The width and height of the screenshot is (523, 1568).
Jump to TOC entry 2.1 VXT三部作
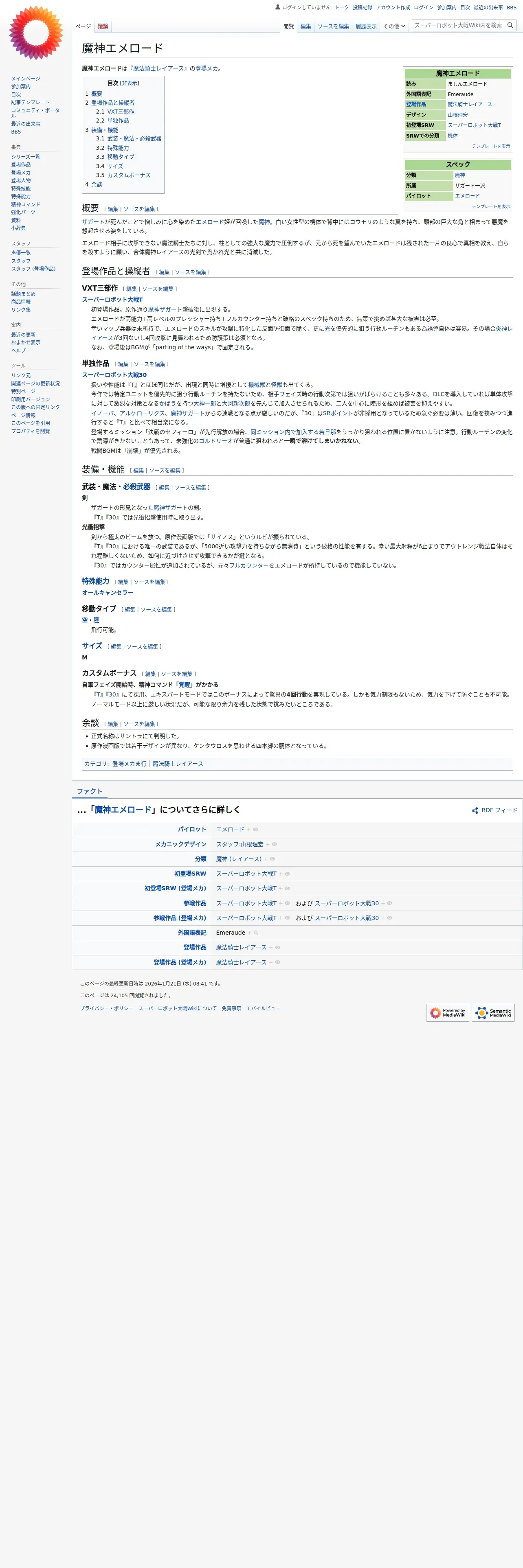[x=121, y=112]
